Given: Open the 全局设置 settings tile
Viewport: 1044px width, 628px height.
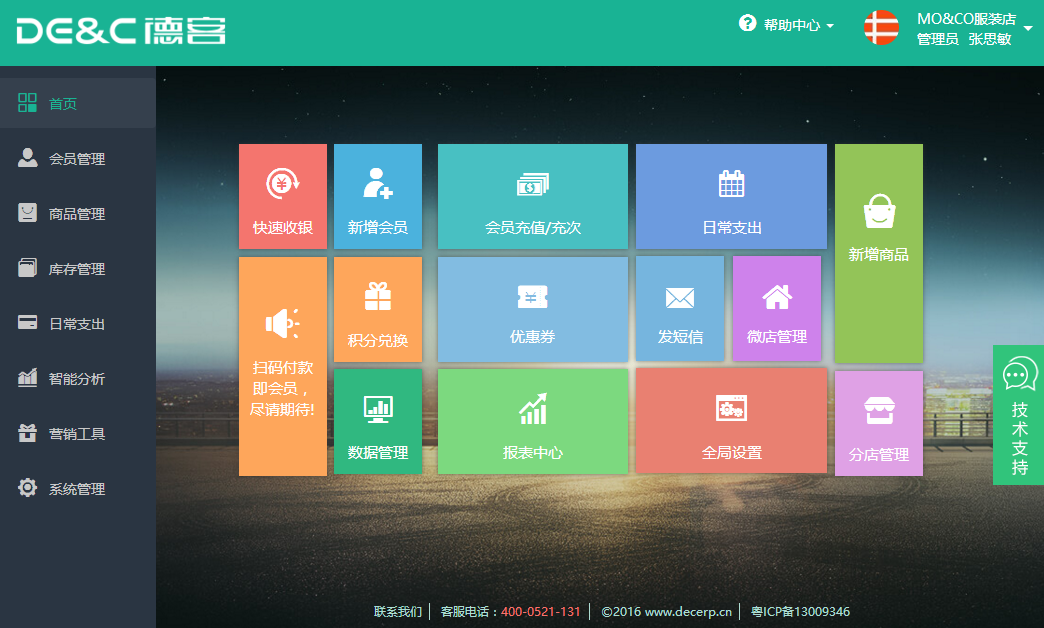Looking at the screenshot, I should pos(731,422).
